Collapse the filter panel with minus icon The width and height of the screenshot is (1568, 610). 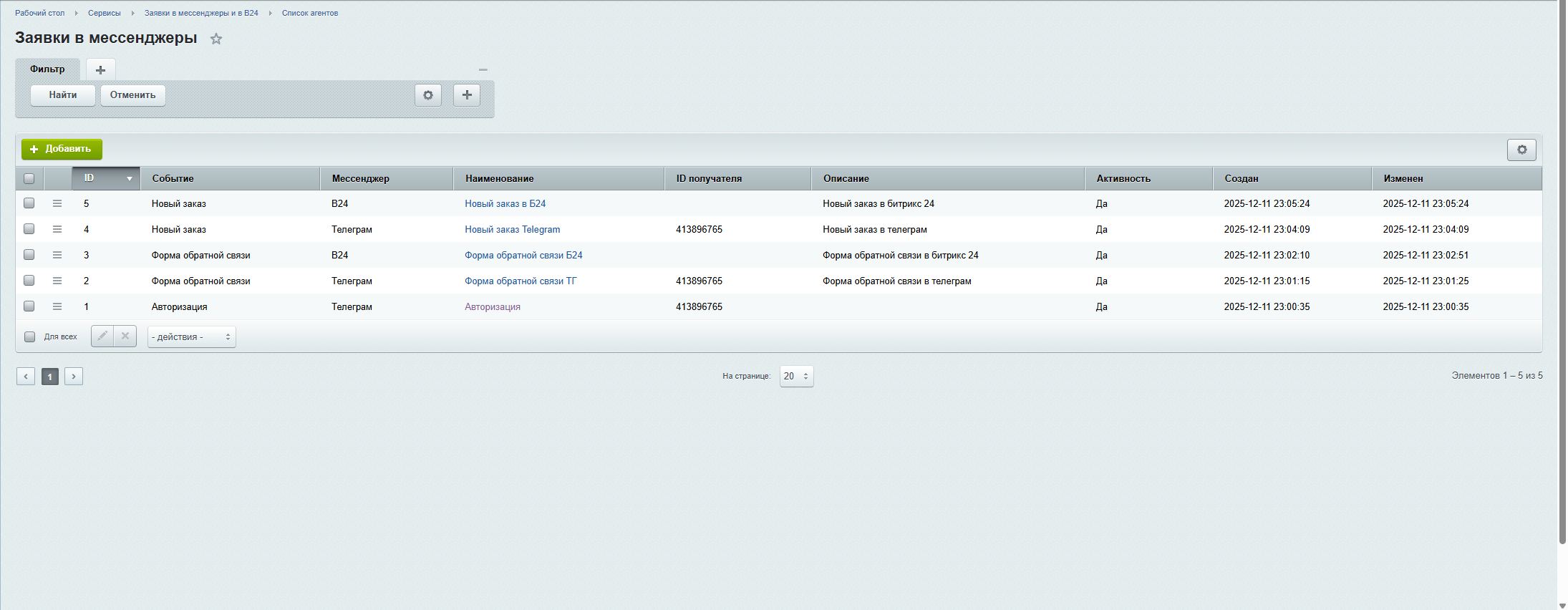tap(483, 69)
